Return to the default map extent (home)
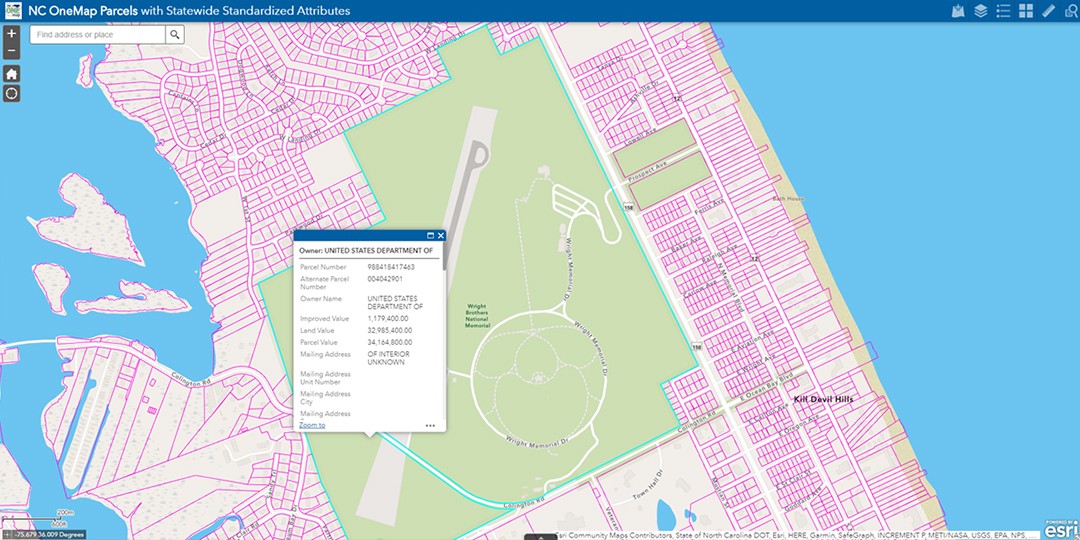 (11, 74)
